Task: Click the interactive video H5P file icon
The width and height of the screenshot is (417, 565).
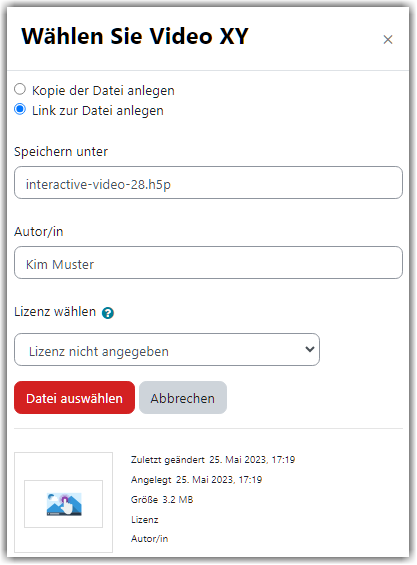Action: click(64, 504)
